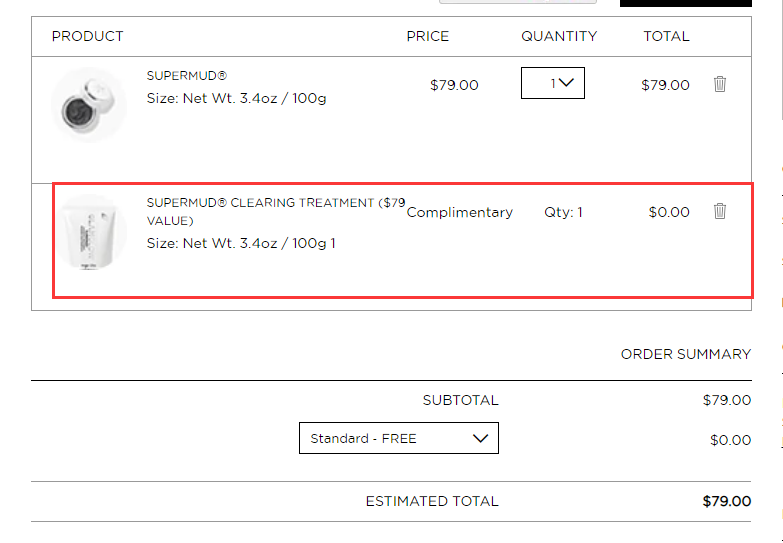Viewport: 783px width, 543px height.
Task: Click the Qty: 1 text
Action: point(563,212)
